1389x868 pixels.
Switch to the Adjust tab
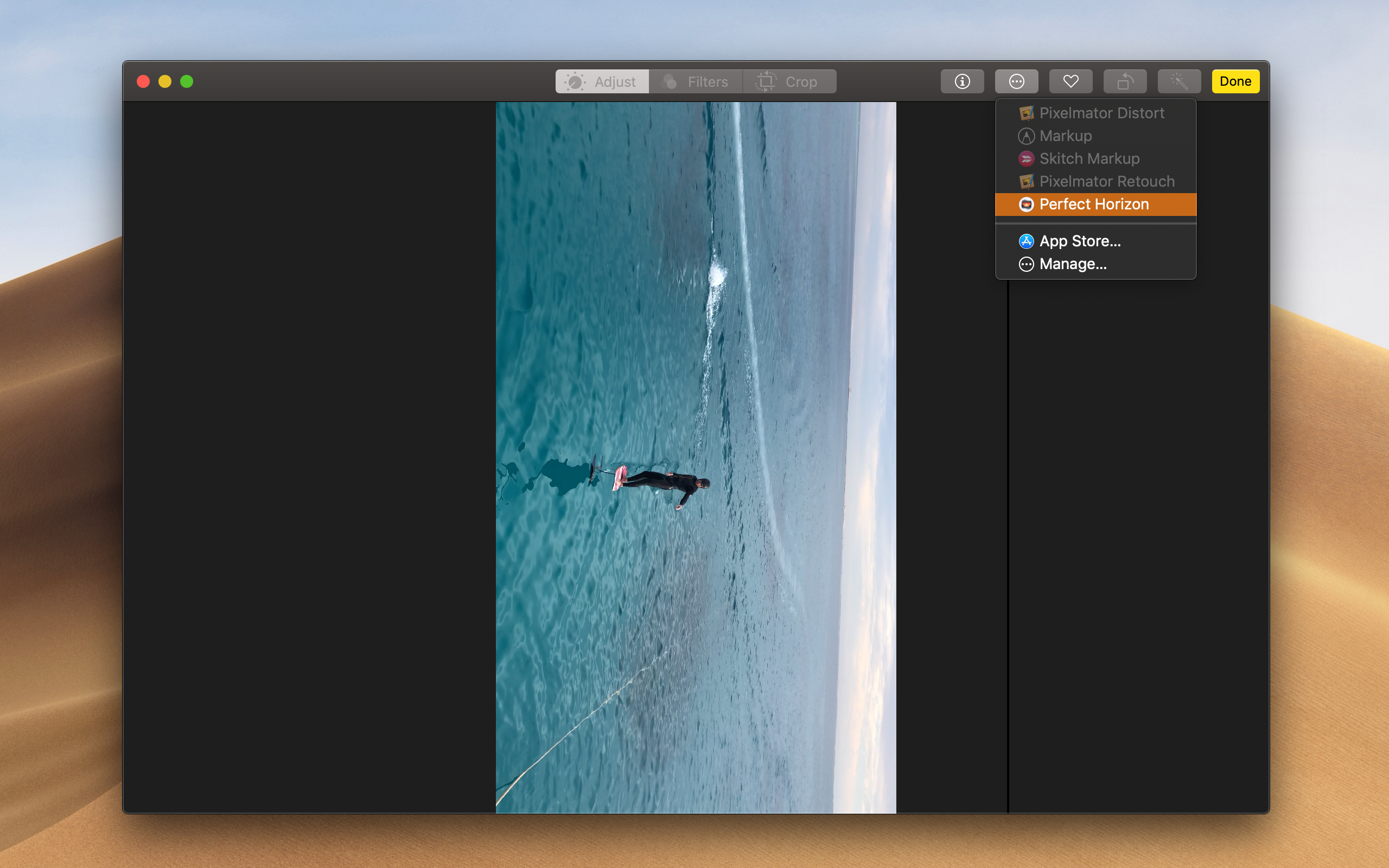pos(602,81)
